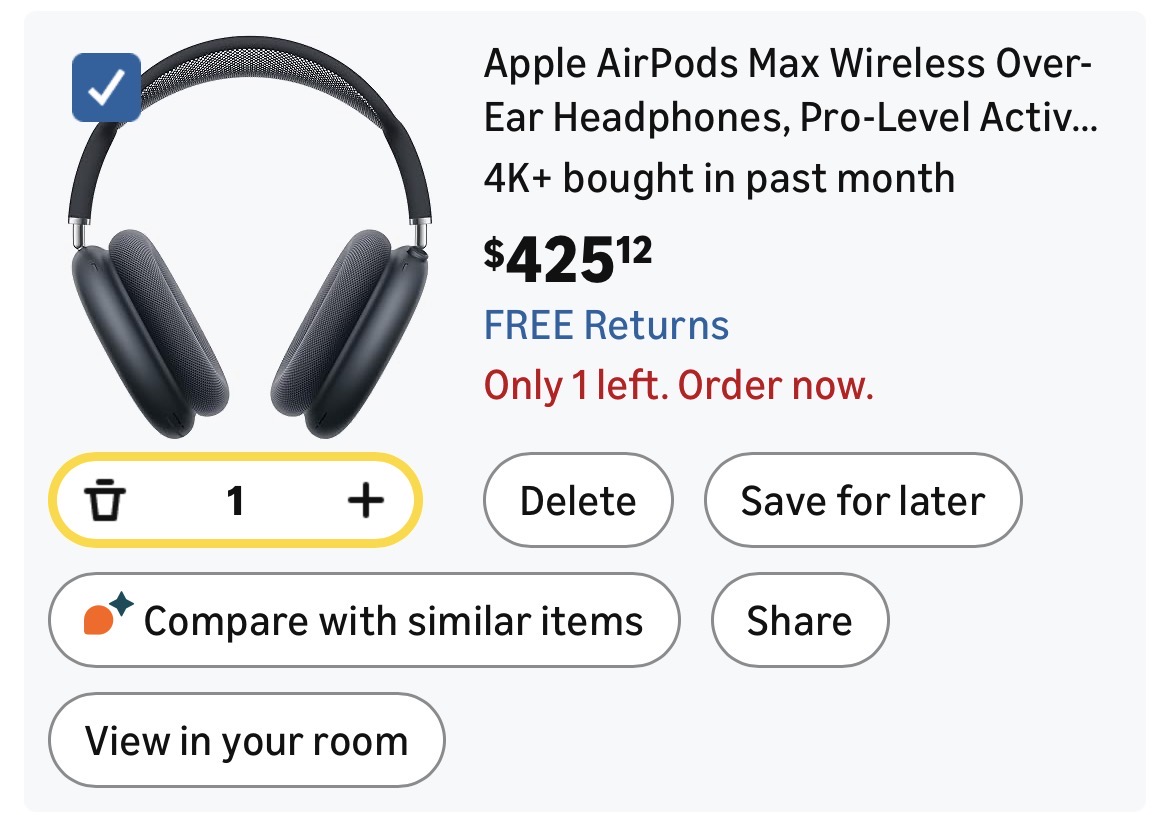Image resolution: width=1170 pixels, height=815 pixels.
Task: Open Compare with similar items
Action: [364, 620]
